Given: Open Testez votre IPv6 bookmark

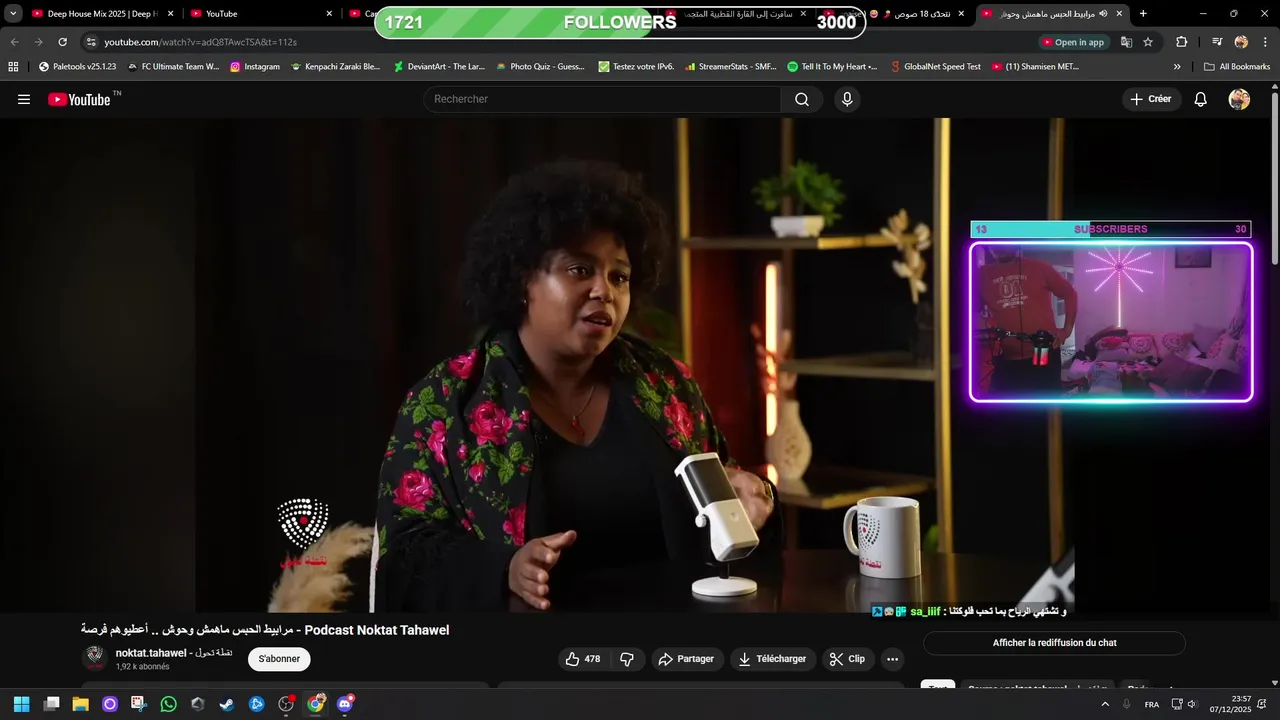Looking at the screenshot, I should point(636,67).
